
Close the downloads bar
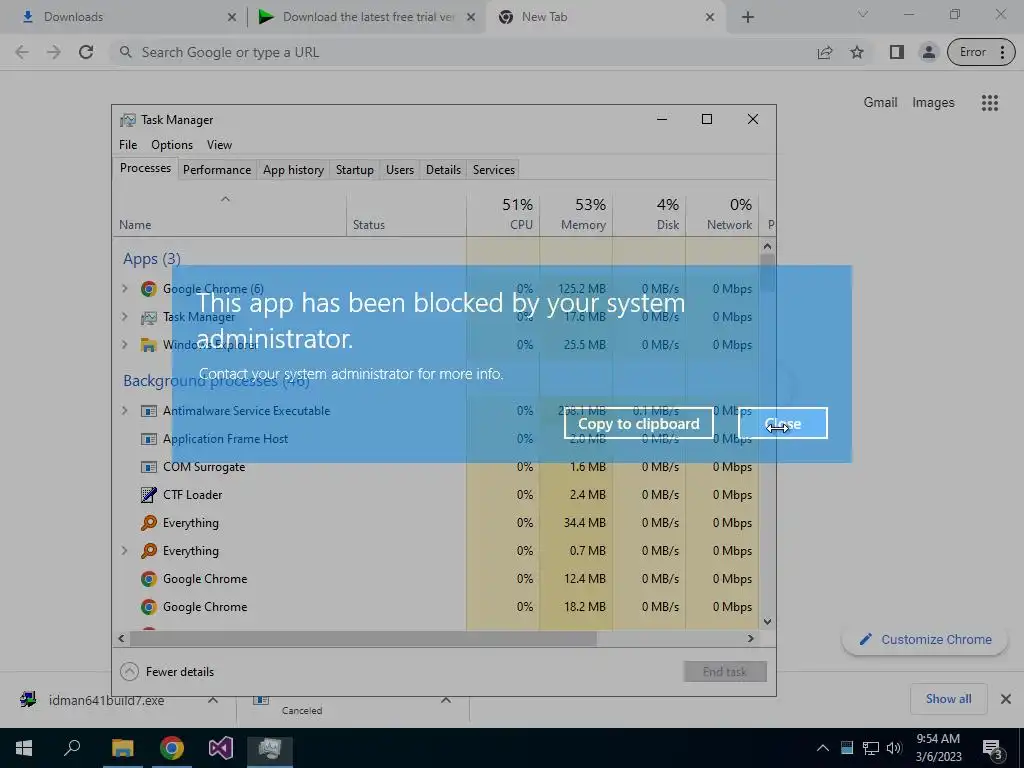pos(1006,699)
